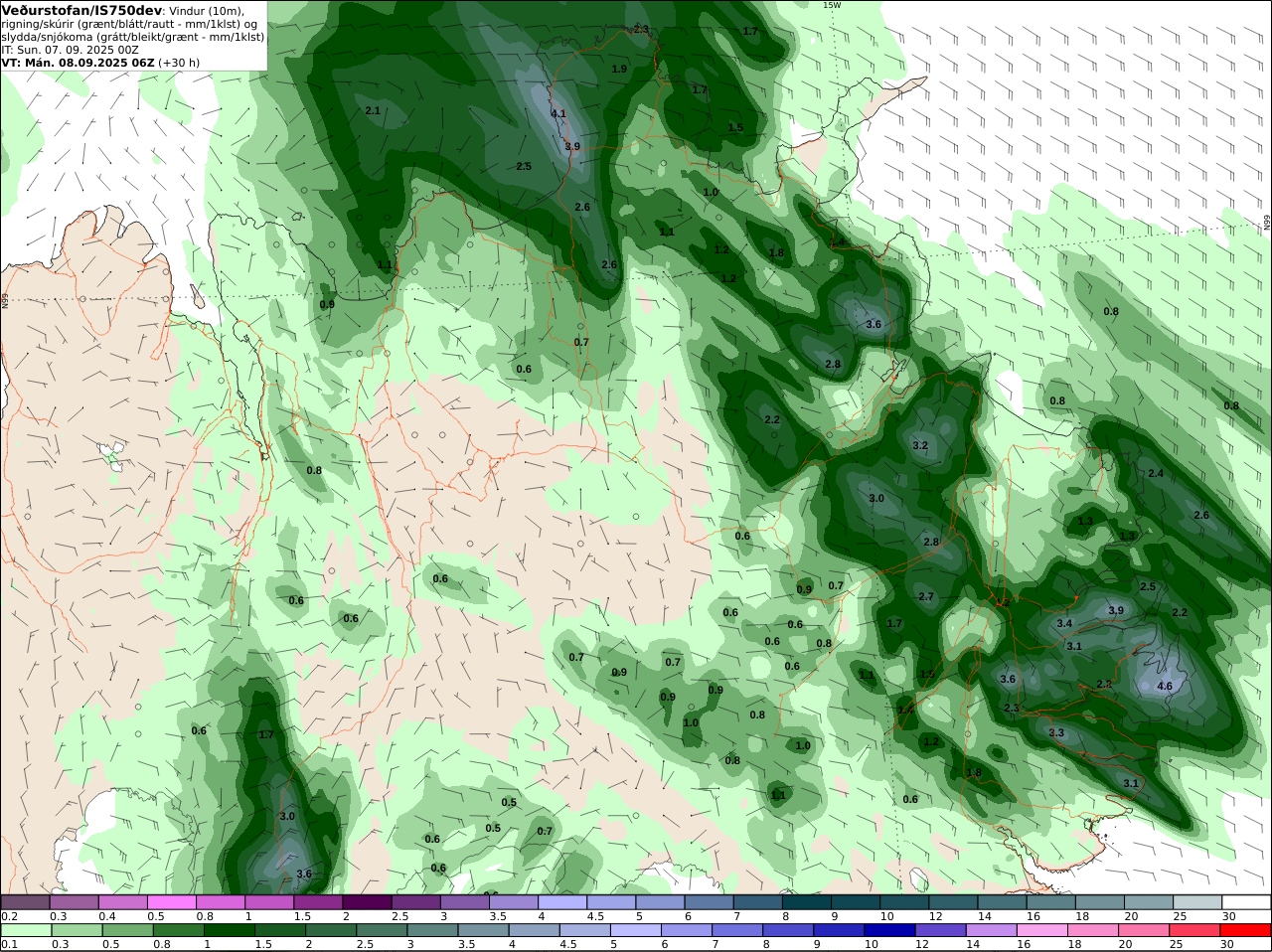The height and width of the screenshot is (952, 1272).
Task: Click the 3.3 precipitation value on the map
Action: [x=1056, y=732]
